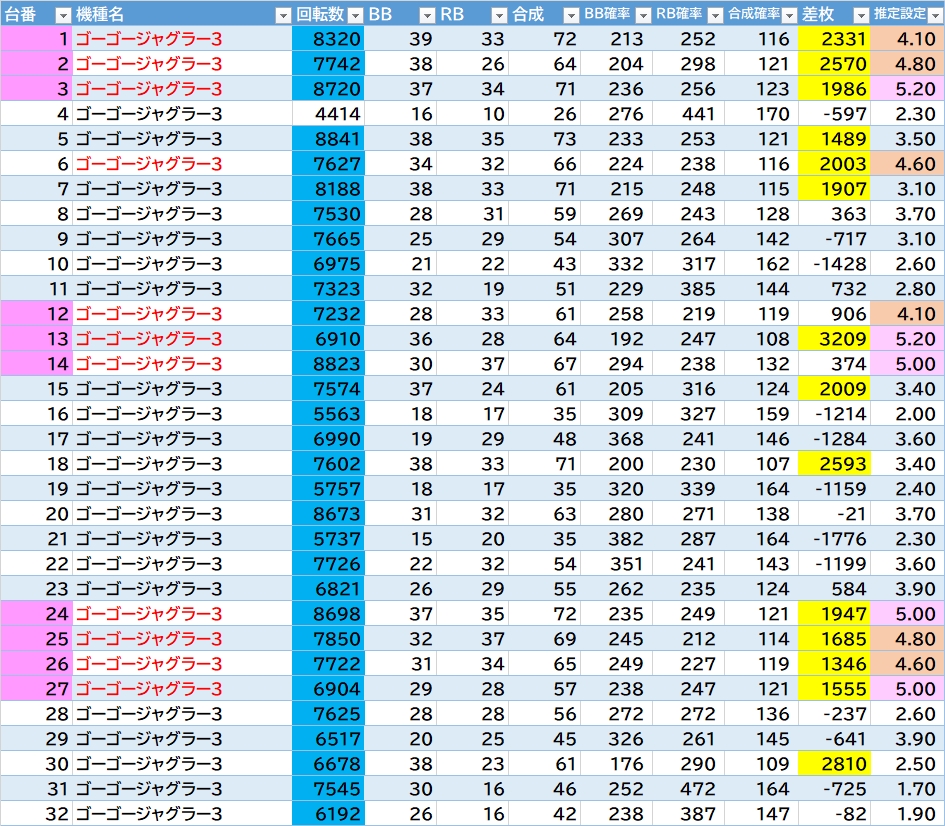Open the RB確率 filter dropdown arrow
945x826 pixels.
714,15
